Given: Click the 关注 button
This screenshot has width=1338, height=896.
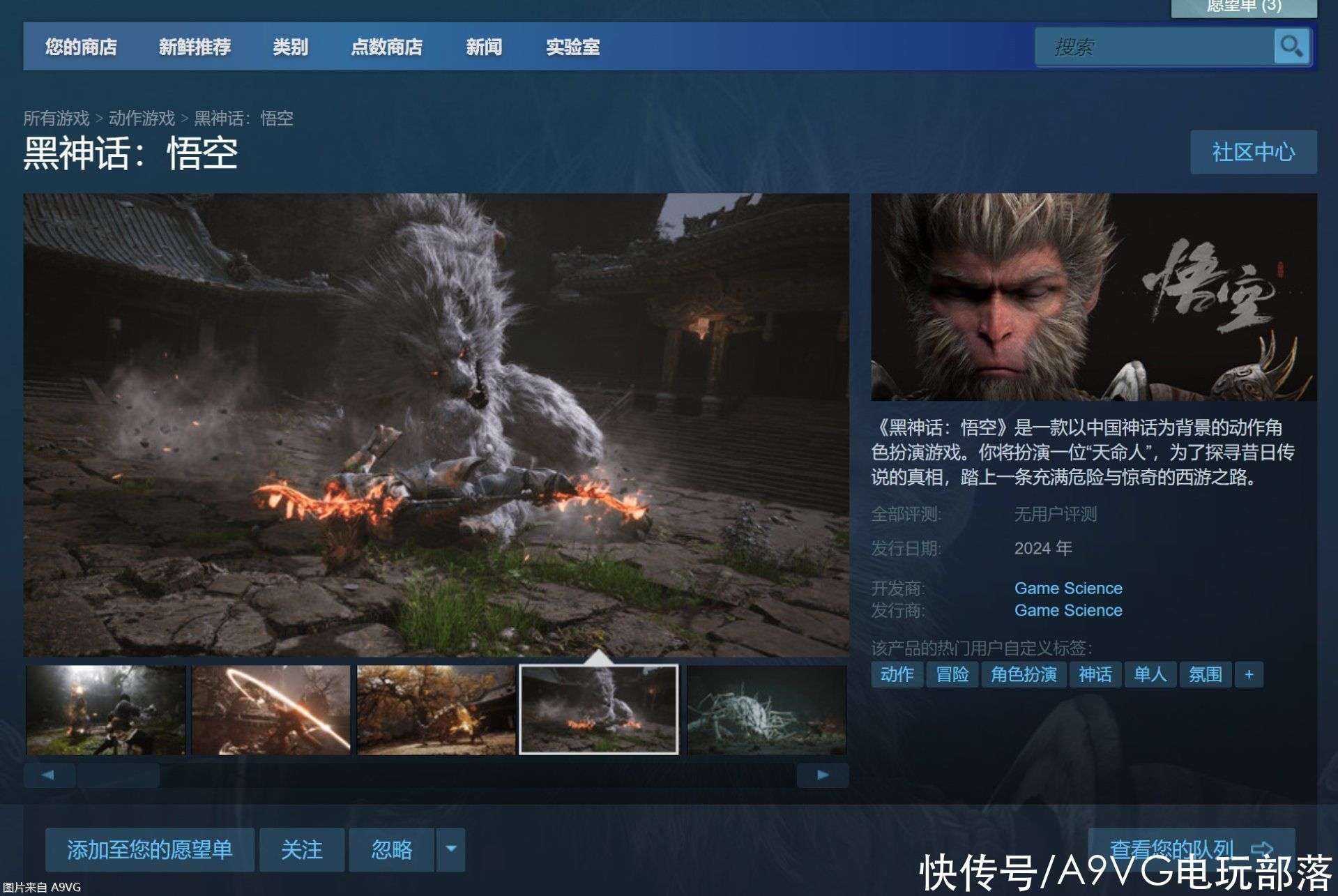Looking at the screenshot, I should click(302, 849).
